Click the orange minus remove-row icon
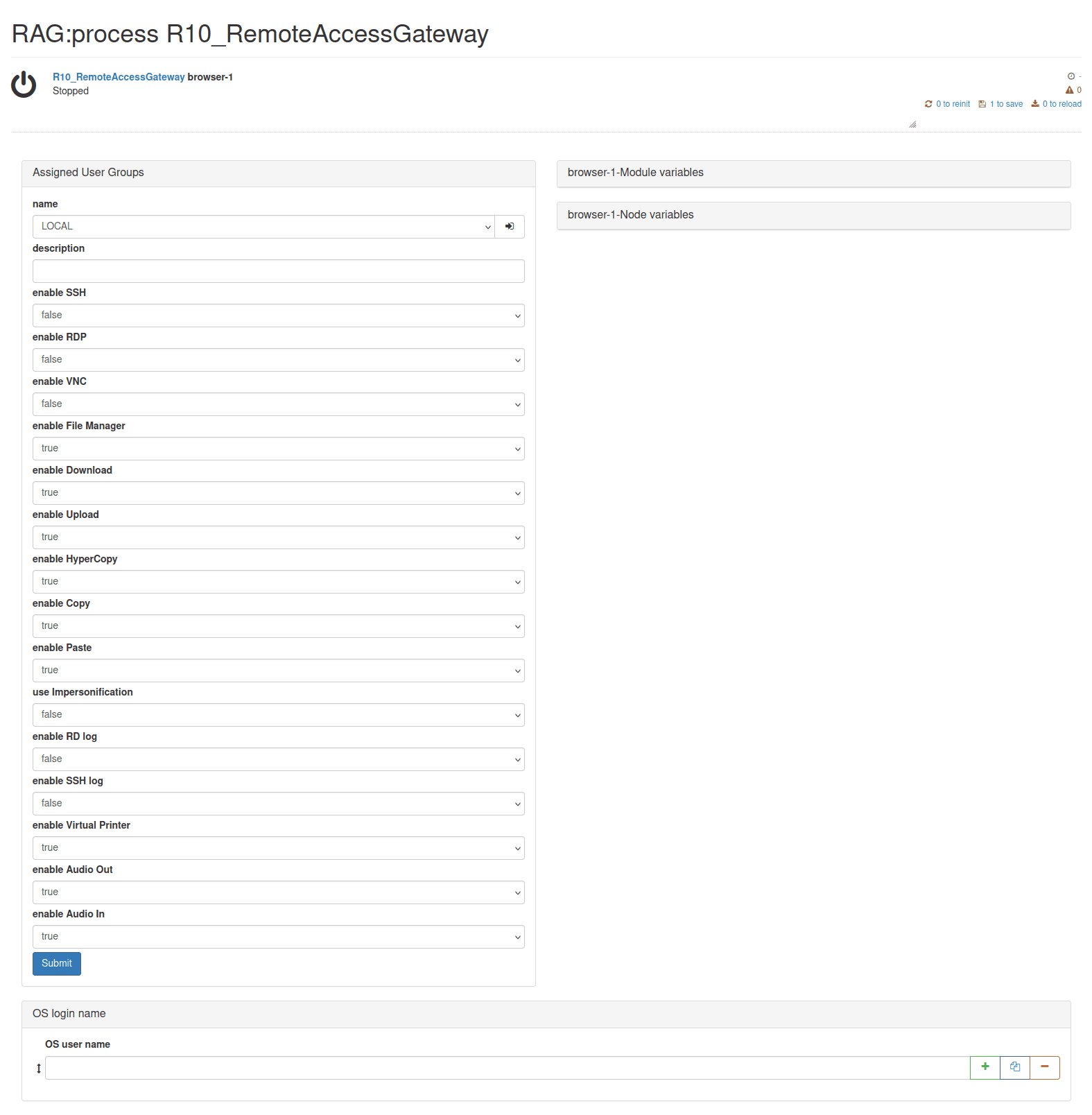This screenshot has width=1092, height=1115. [x=1044, y=1067]
